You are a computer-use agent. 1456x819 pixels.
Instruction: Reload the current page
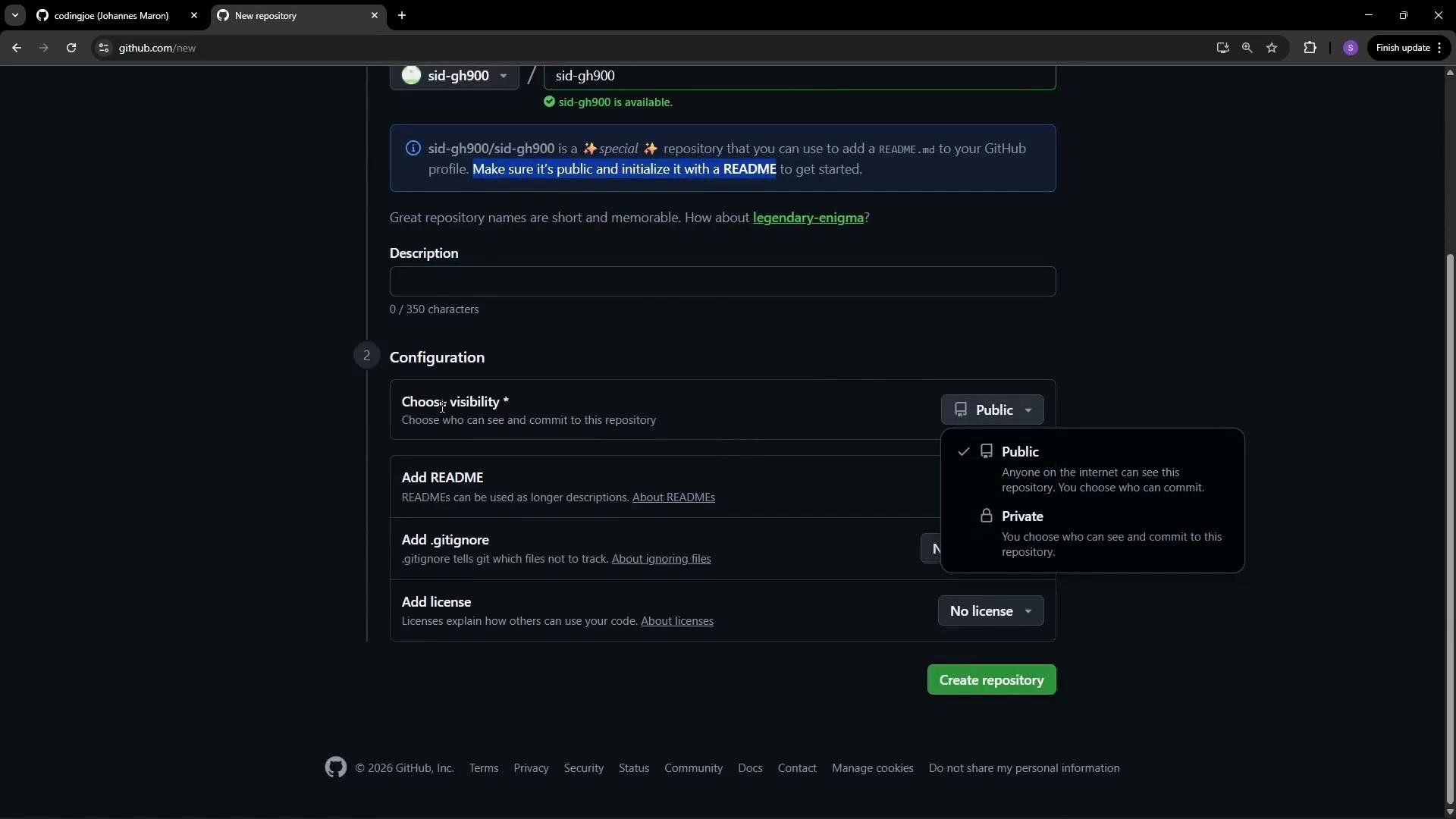pyautogui.click(x=71, y=48)
